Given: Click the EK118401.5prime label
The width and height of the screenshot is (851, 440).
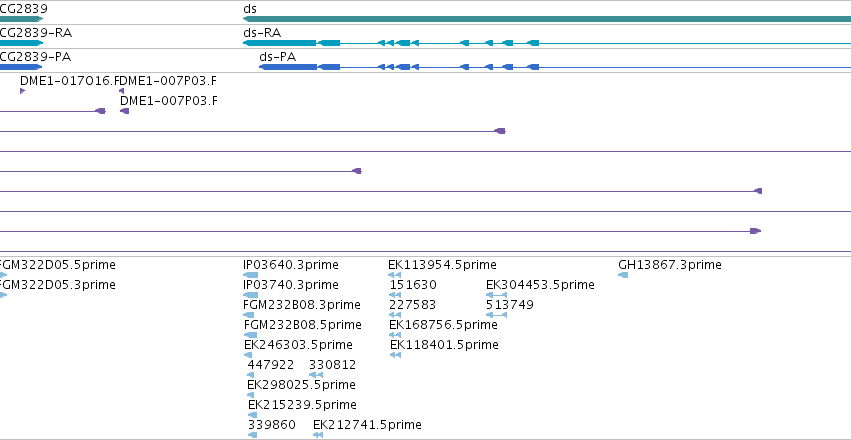Looking at the screenshot, I should [x=444, y=345].
